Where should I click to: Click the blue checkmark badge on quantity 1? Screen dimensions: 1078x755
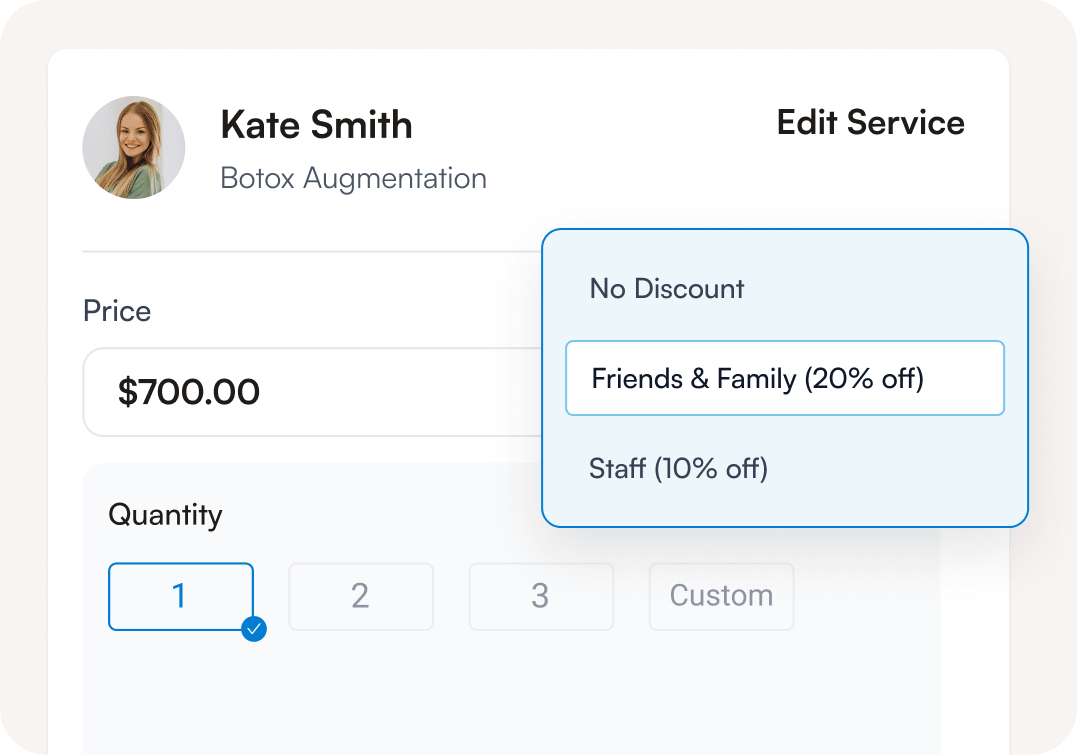[254, 628]
